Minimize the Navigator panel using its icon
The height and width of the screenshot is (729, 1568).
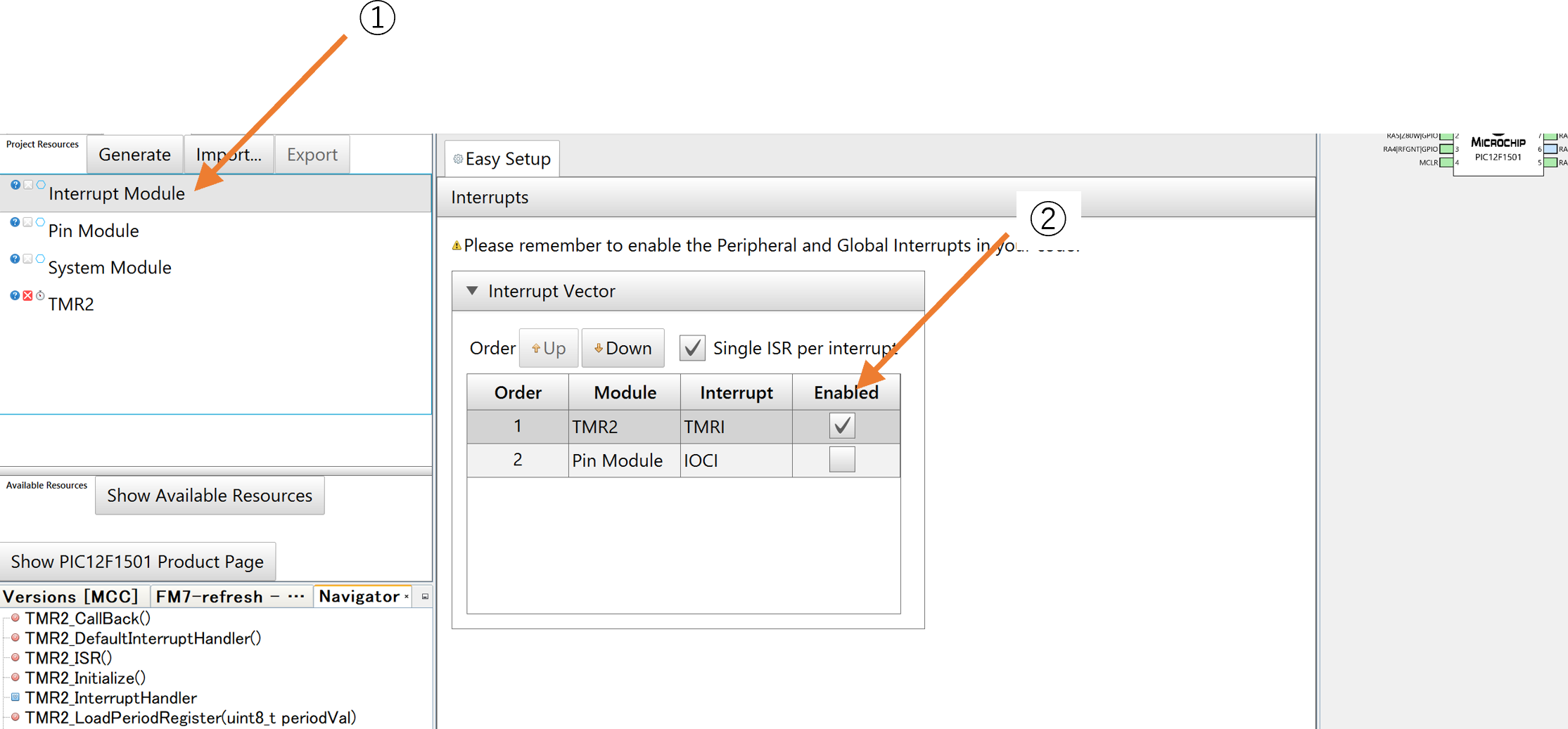coord(425,597)
